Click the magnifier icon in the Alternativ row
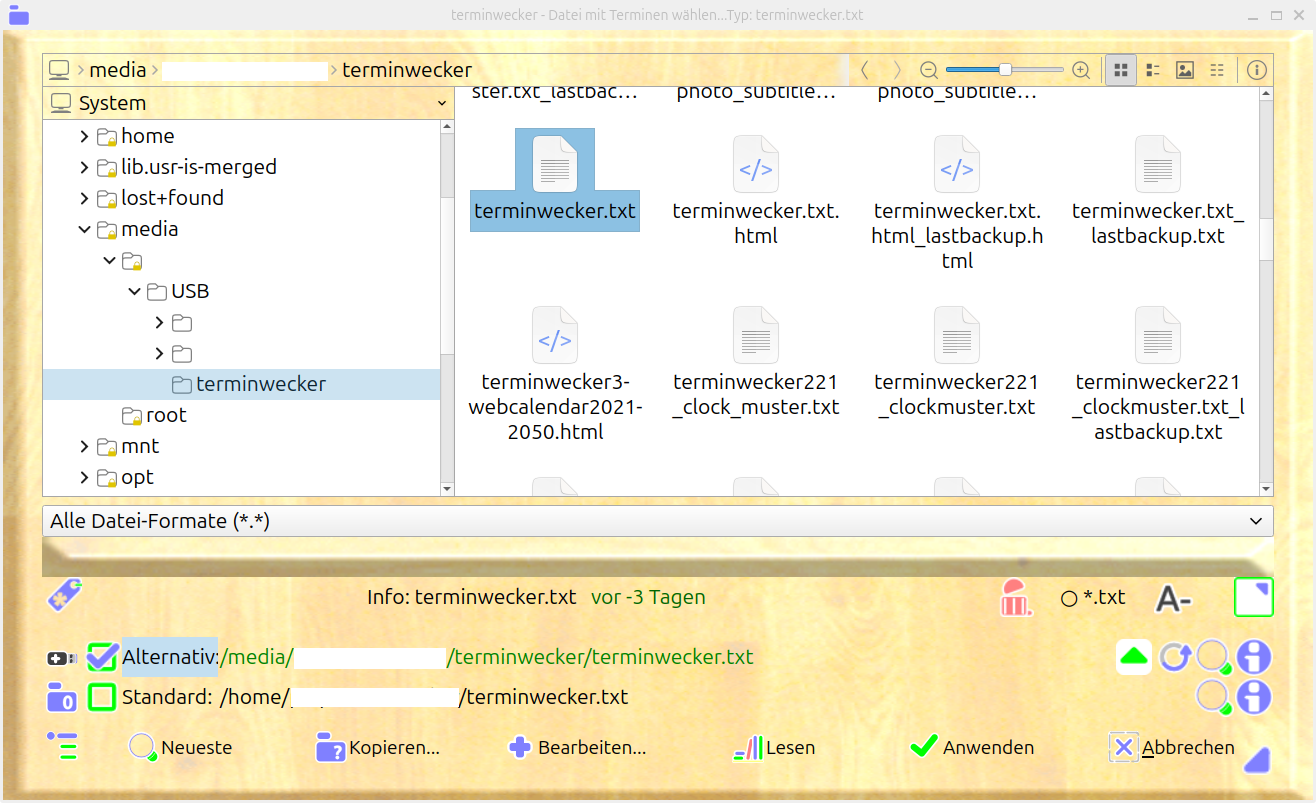 click(1213, 658)
